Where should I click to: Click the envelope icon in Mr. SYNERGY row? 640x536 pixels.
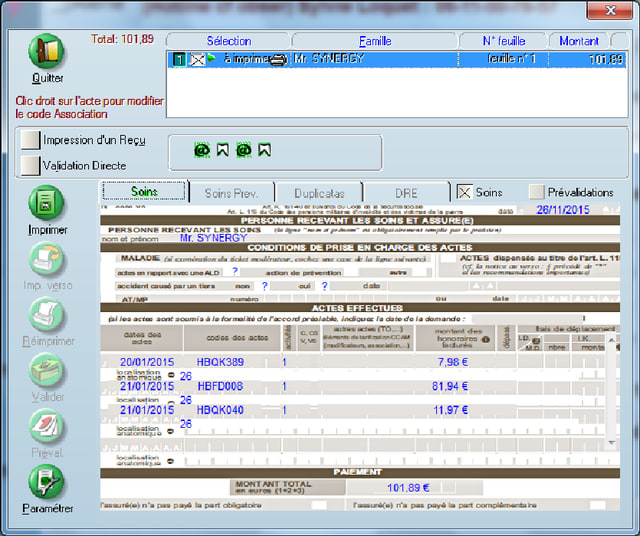197,60
